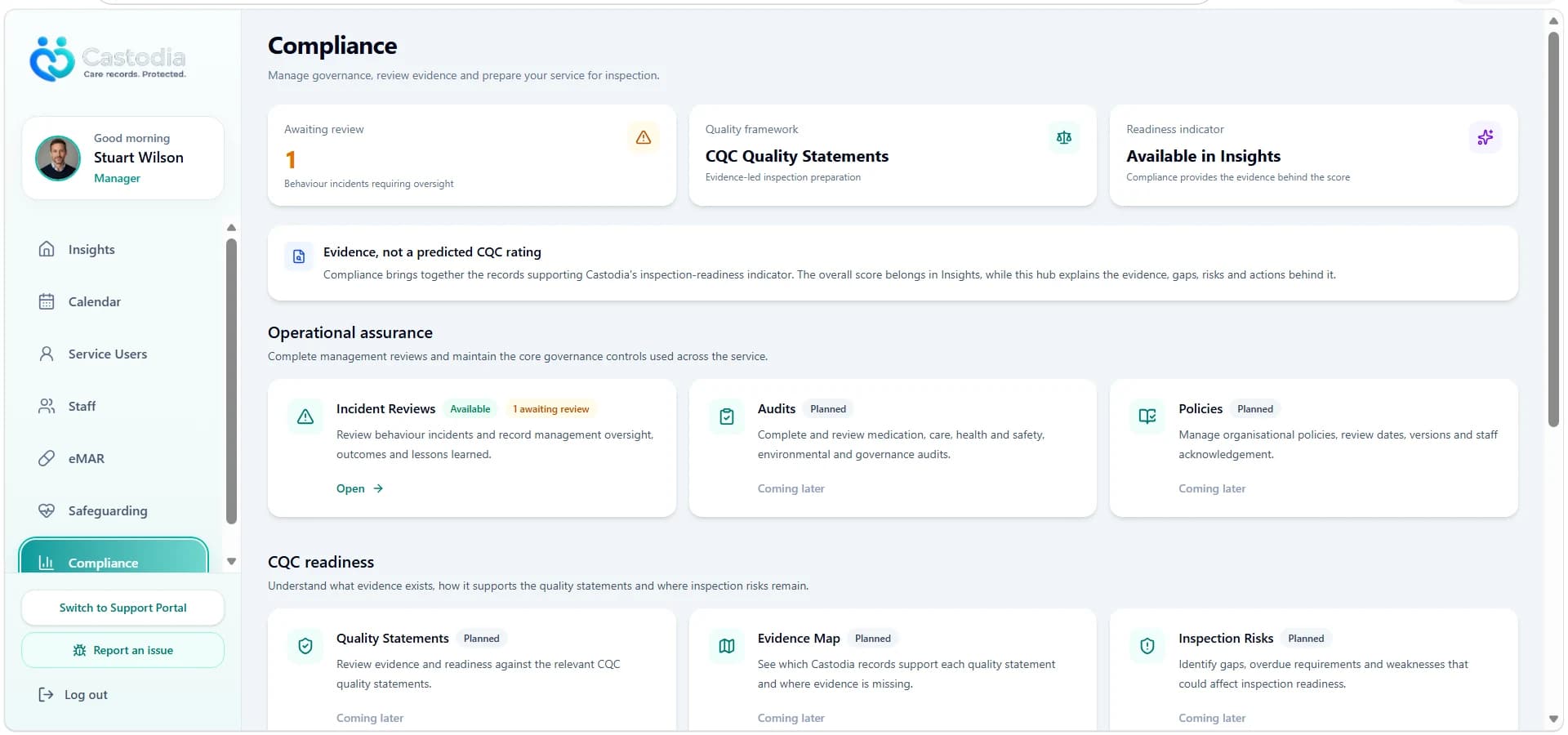This screenshot has width=1568, height=735.
Task: Click the Incident Reviews card title
Action: (385, 408)
